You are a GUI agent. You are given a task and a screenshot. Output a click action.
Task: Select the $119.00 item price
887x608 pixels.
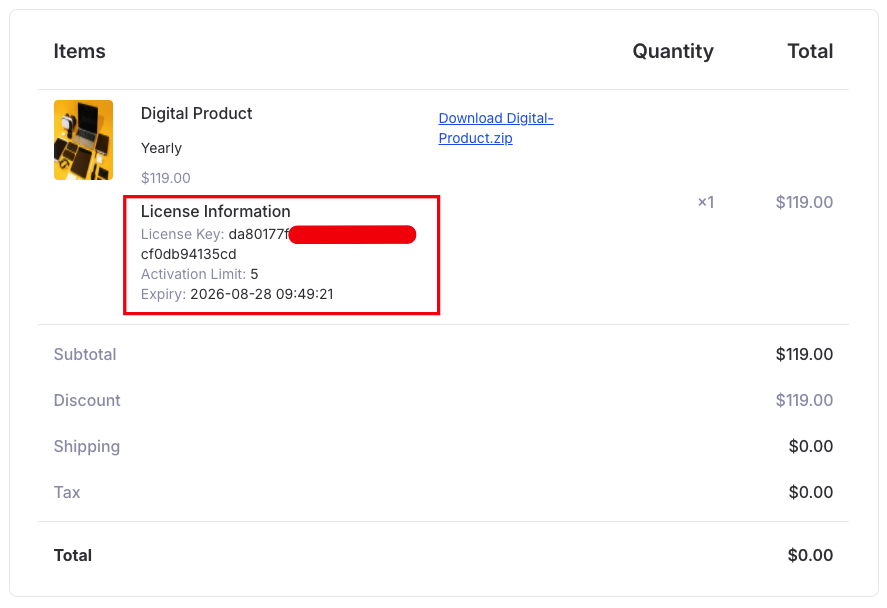pos(163,177)
